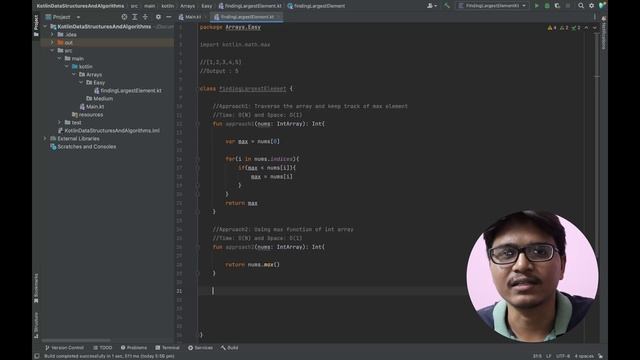Viewport: 640px width, 360px height.
Task: Open the TODO tool window
Action: pyautogui.click(x=102, y=348)
